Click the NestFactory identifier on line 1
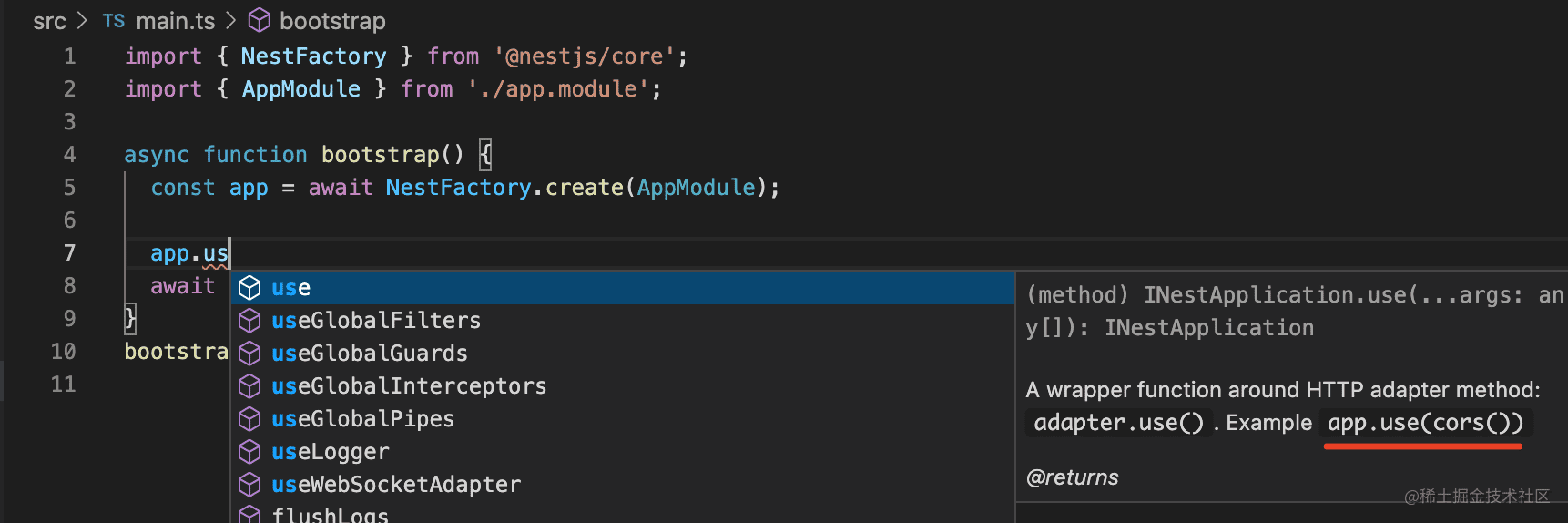The height and width of the screenshot is (523, 1568). [313, 56]
